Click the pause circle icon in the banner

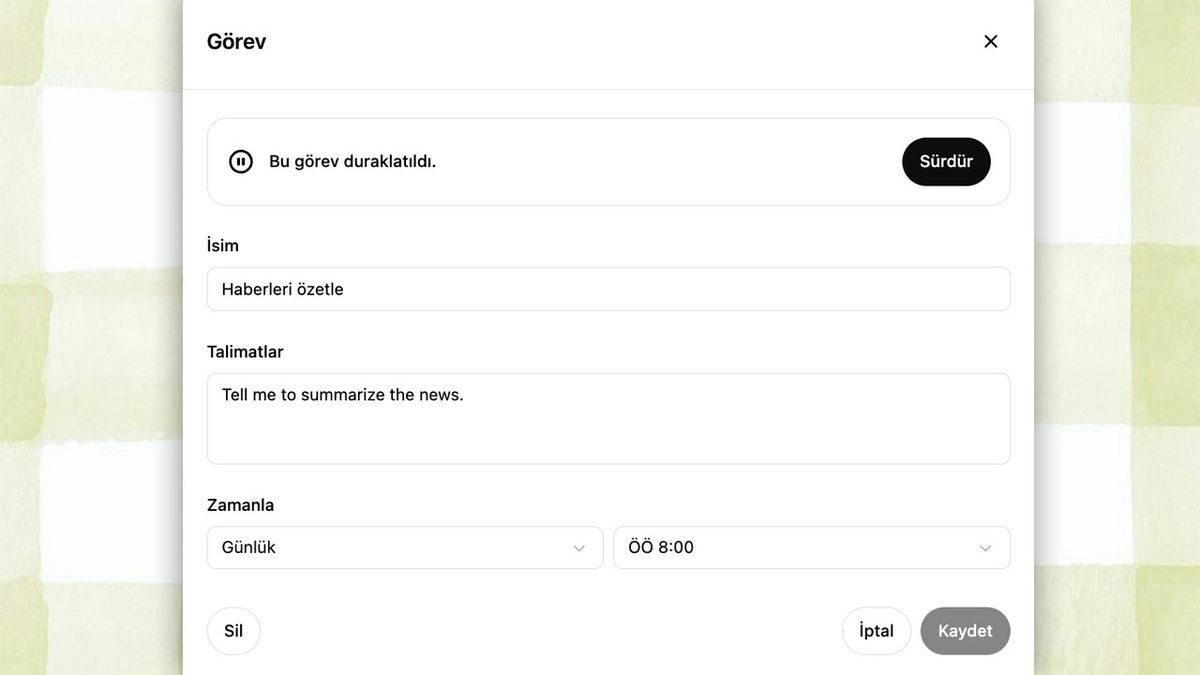241,162
